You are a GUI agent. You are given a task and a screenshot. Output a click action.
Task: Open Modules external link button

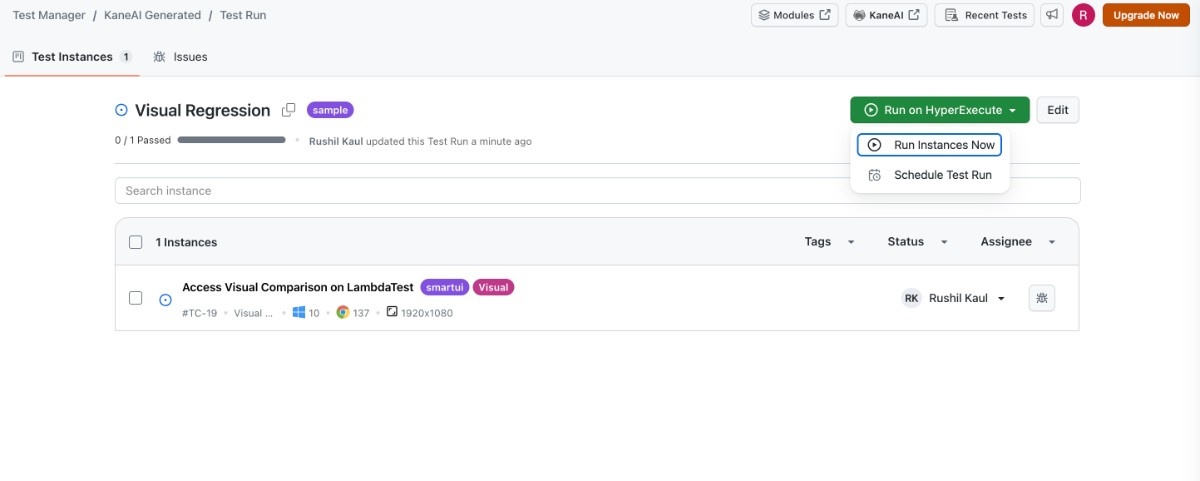pyautogui.click(x=795, y=15)
